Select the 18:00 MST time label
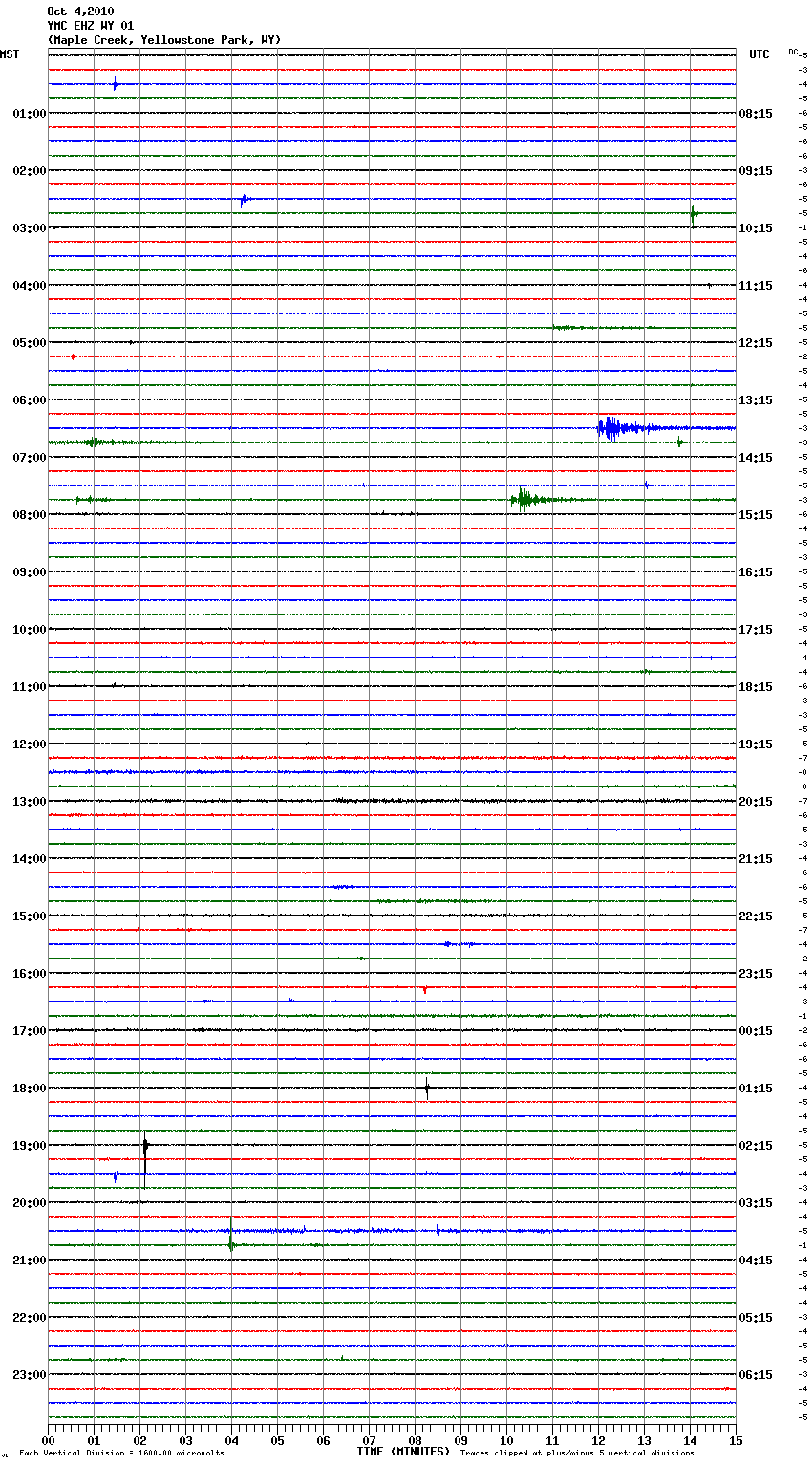Viewport: 812px width, 1466px height. coord(30,1089)
